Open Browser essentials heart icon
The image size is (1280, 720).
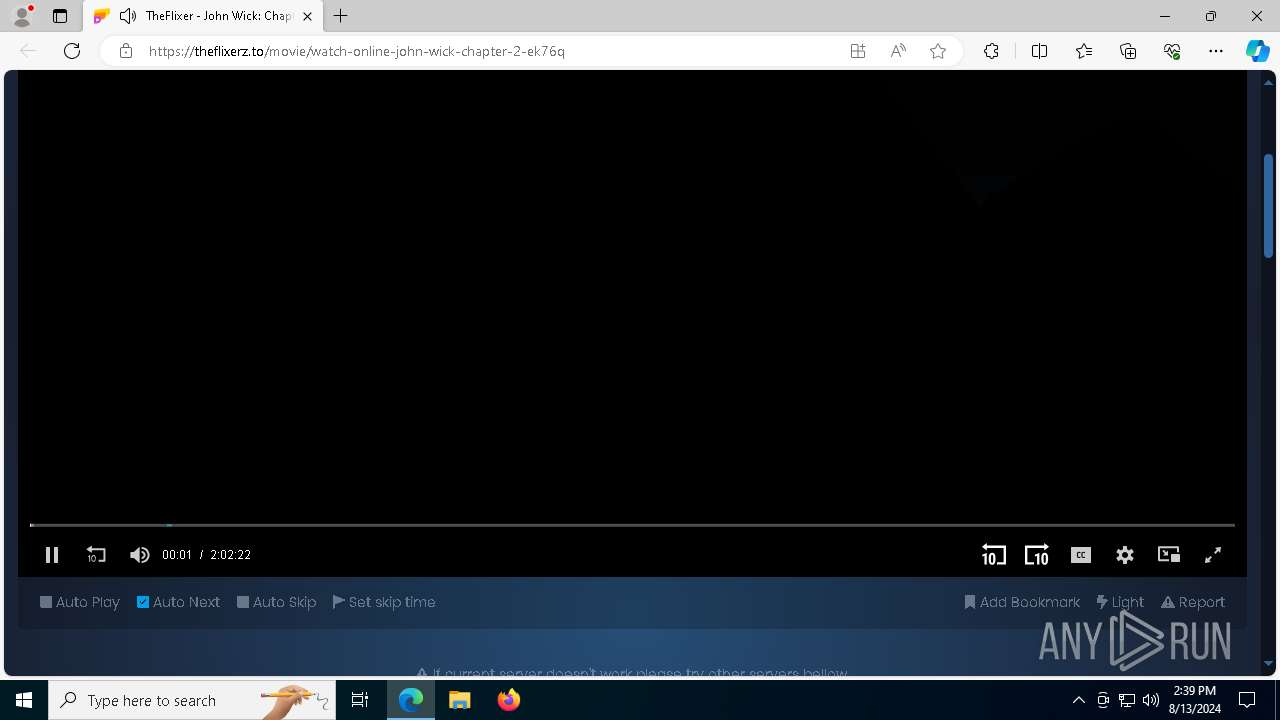click(x=1172, y=51)
